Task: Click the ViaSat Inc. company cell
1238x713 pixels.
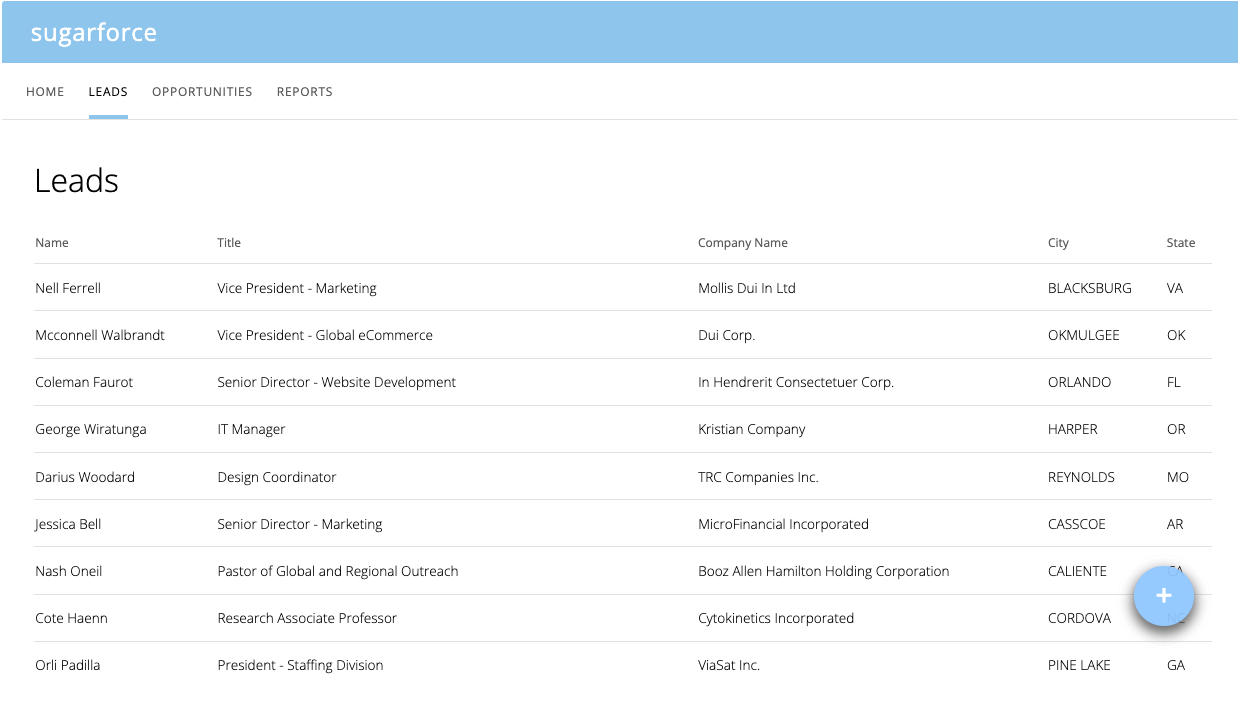Action: (729, 665)
